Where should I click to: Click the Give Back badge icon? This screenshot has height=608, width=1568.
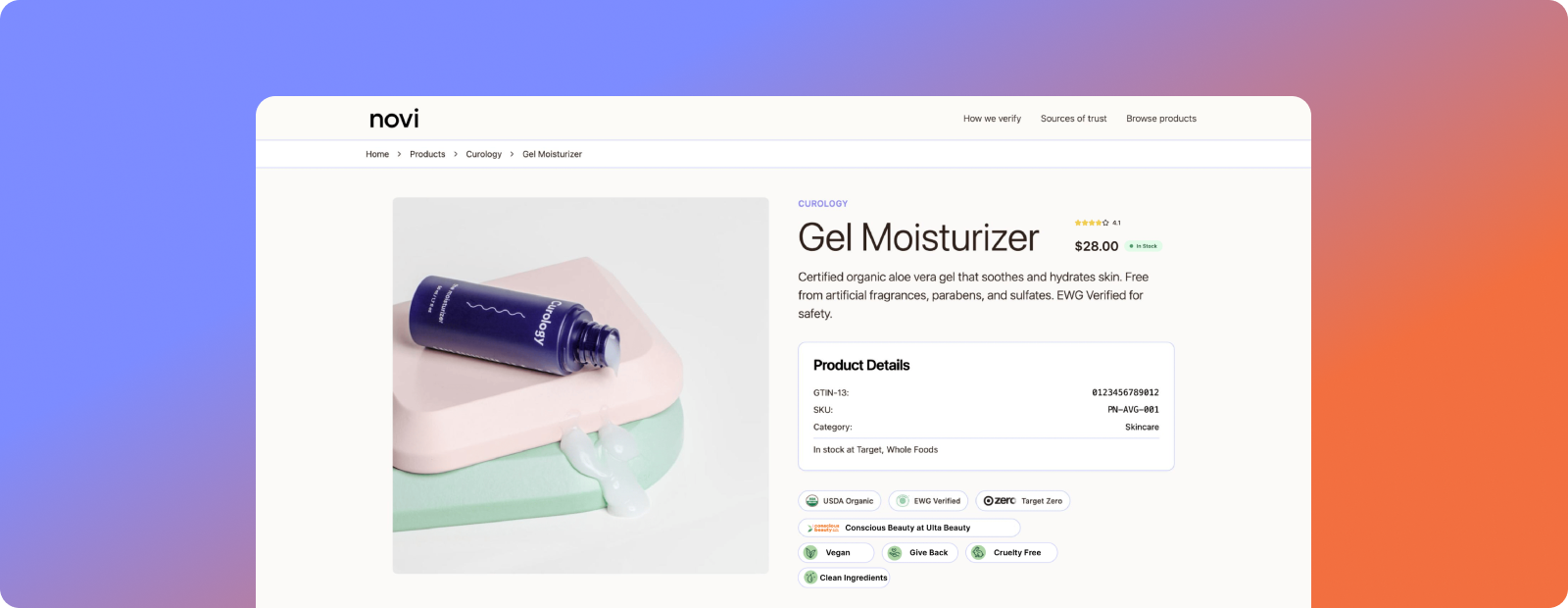click(894, 553)
